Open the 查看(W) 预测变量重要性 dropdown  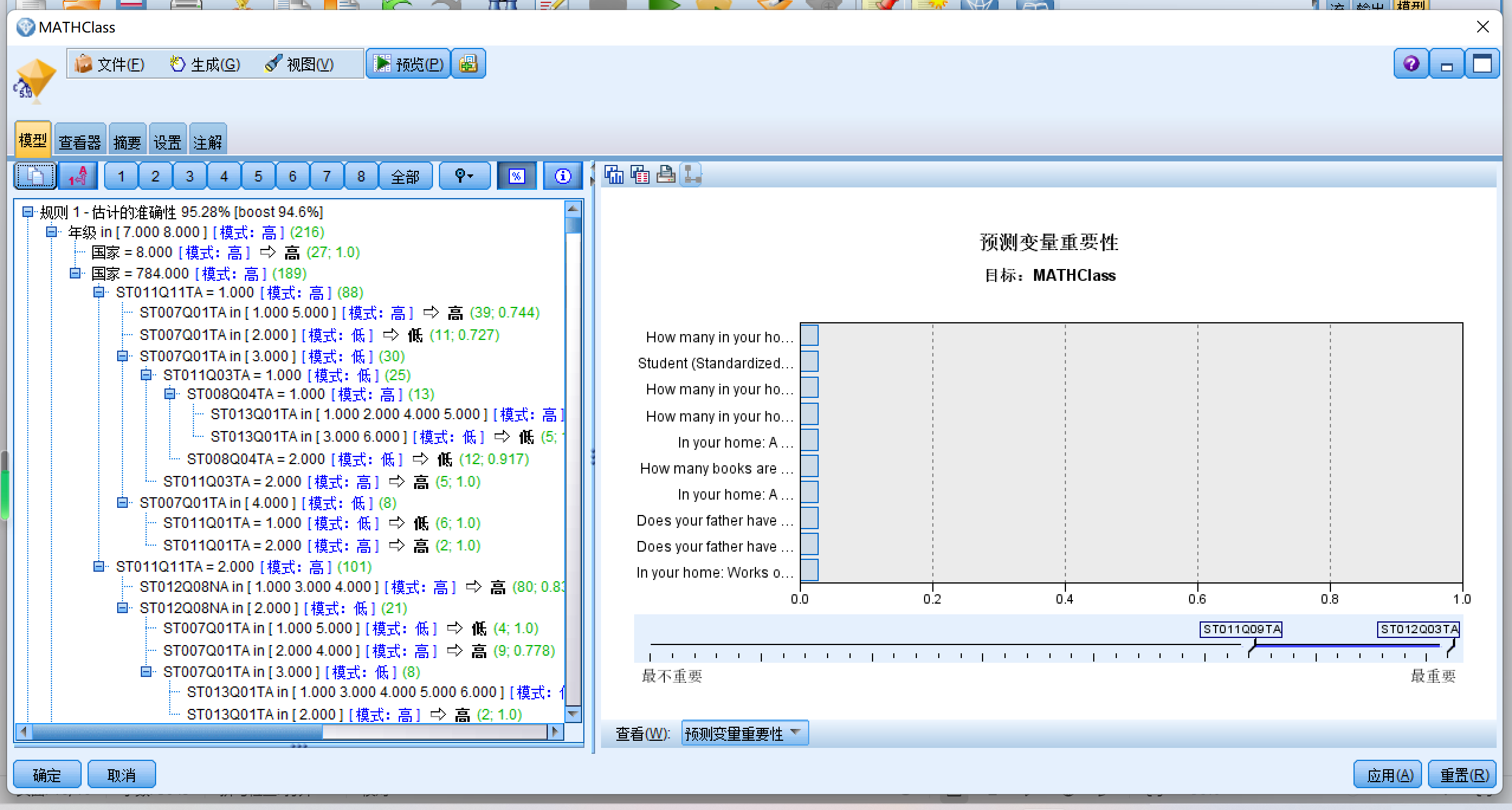pyautogui.click(x=744, y=733)
